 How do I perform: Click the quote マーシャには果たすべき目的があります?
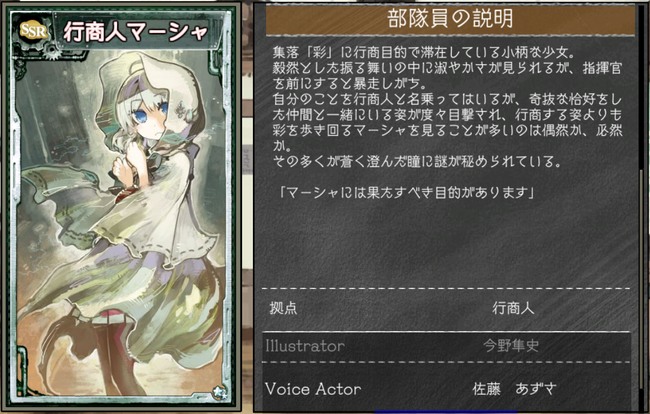pos(407,193)
